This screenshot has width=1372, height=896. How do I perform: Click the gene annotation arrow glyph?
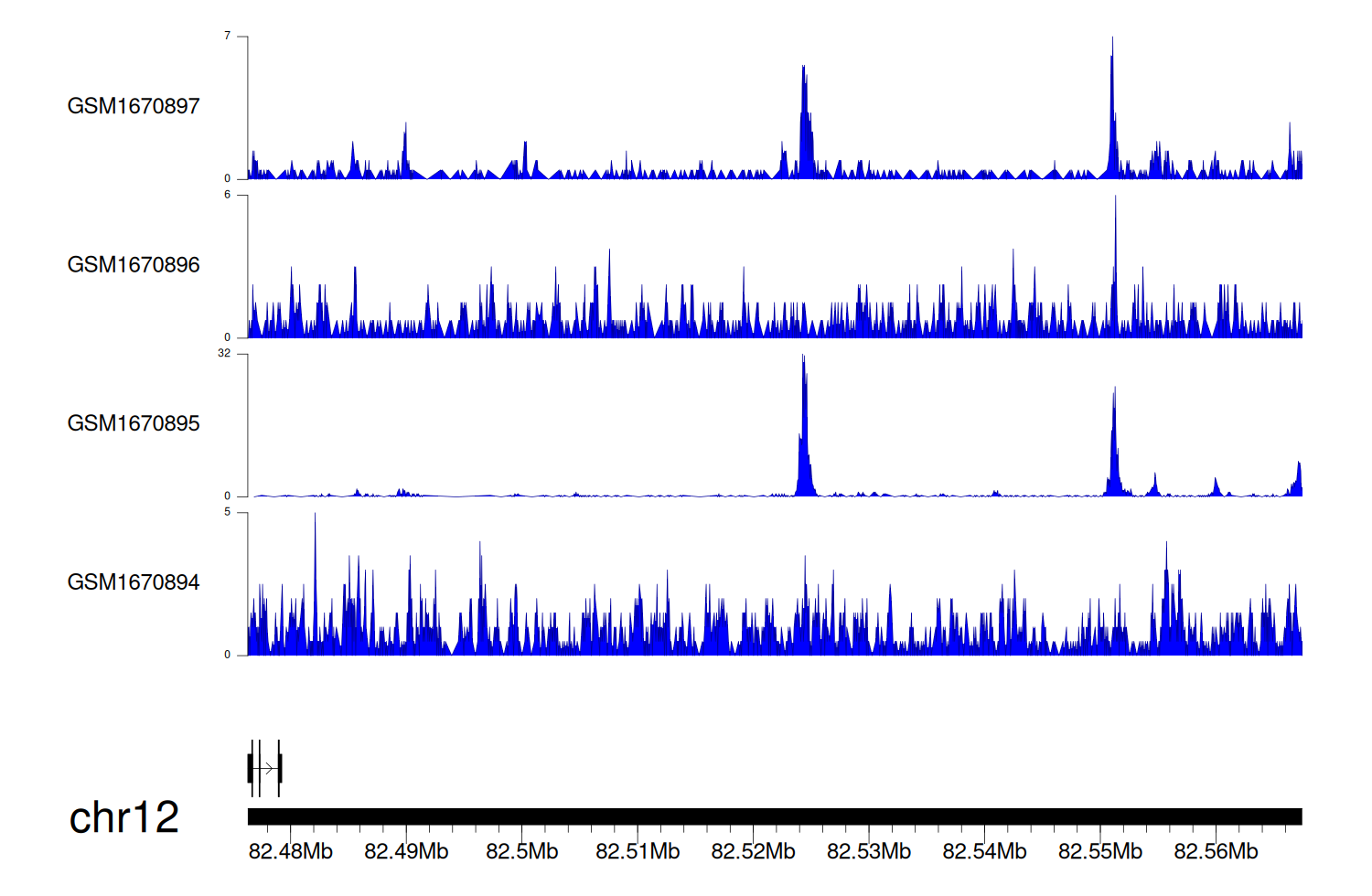click(265, 768)
